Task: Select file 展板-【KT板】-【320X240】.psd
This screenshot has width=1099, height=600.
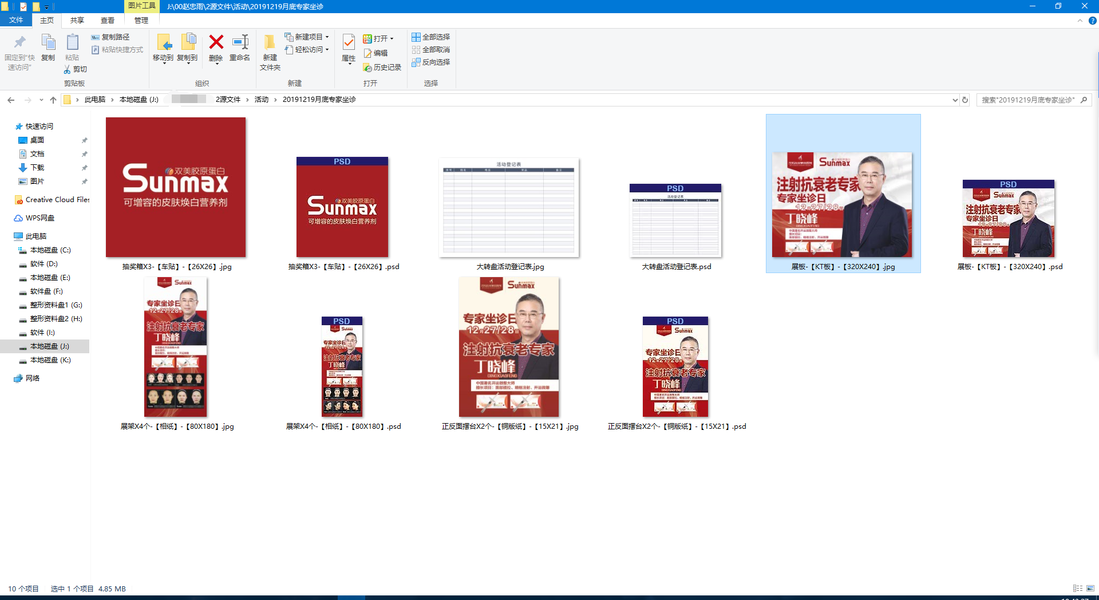Action: coord(1009,224)
